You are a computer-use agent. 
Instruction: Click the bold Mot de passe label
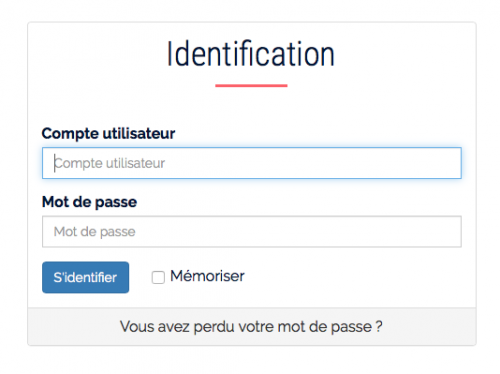89,202
